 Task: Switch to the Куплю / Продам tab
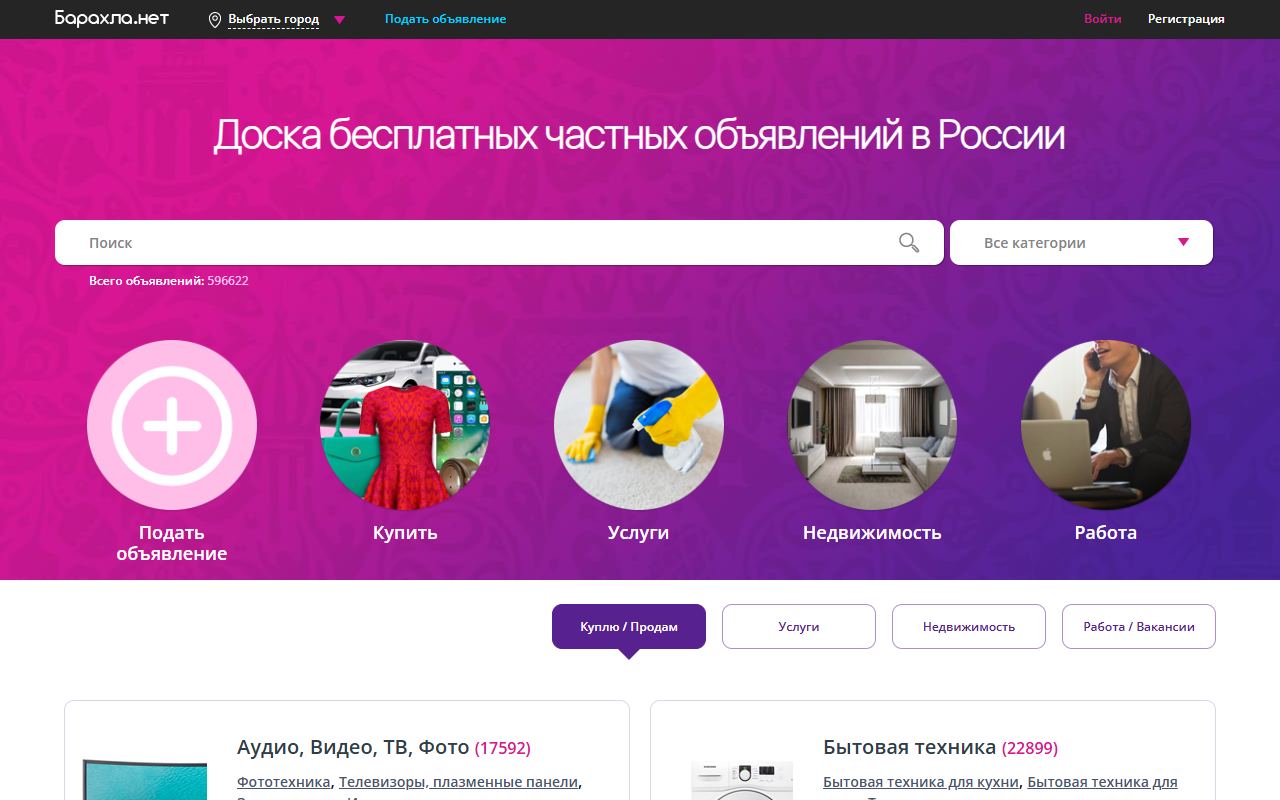tap(629, 627)
